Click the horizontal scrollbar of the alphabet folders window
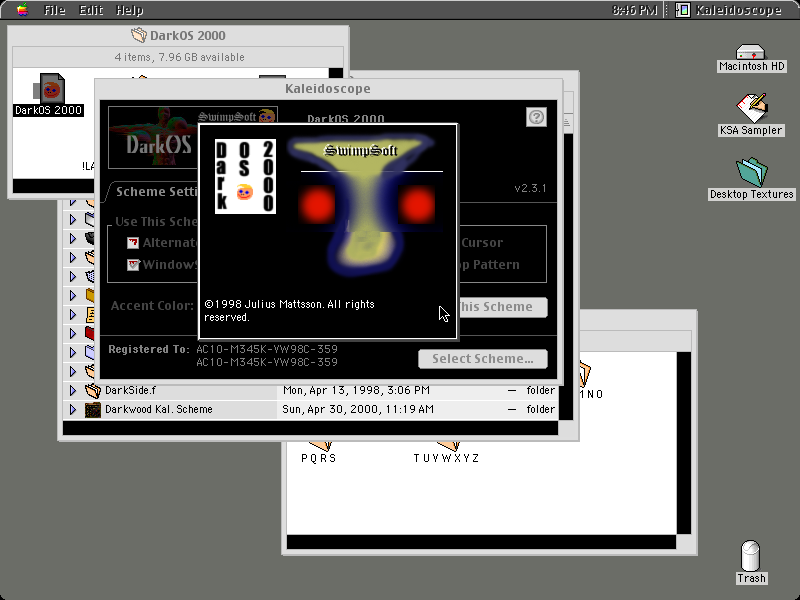The width and height of the screenshot is (800, 600). tap(481, 542)
